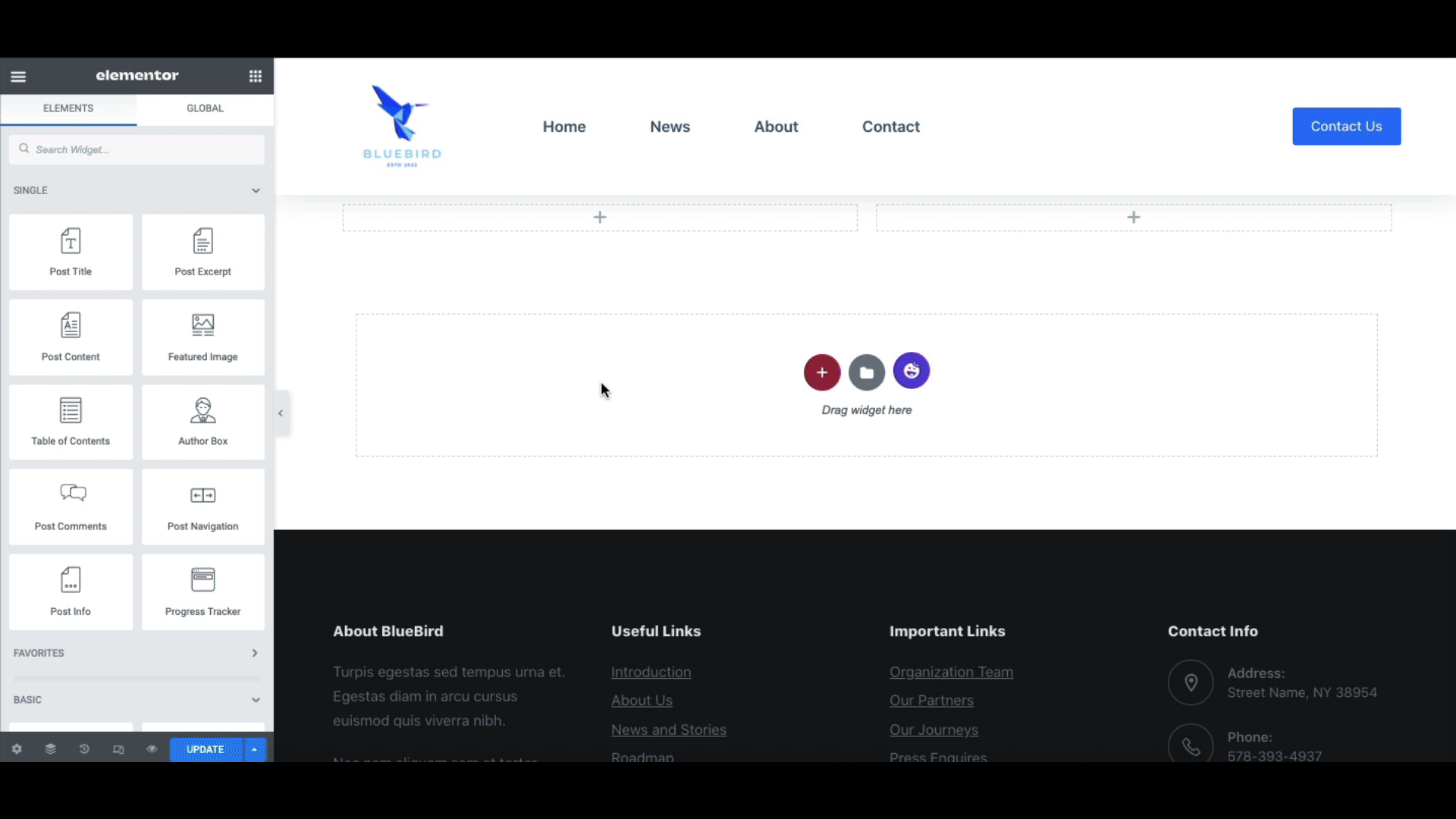Click the plus add section button top area
Viewport: 1456px width, 819px height.
(600, 216)
